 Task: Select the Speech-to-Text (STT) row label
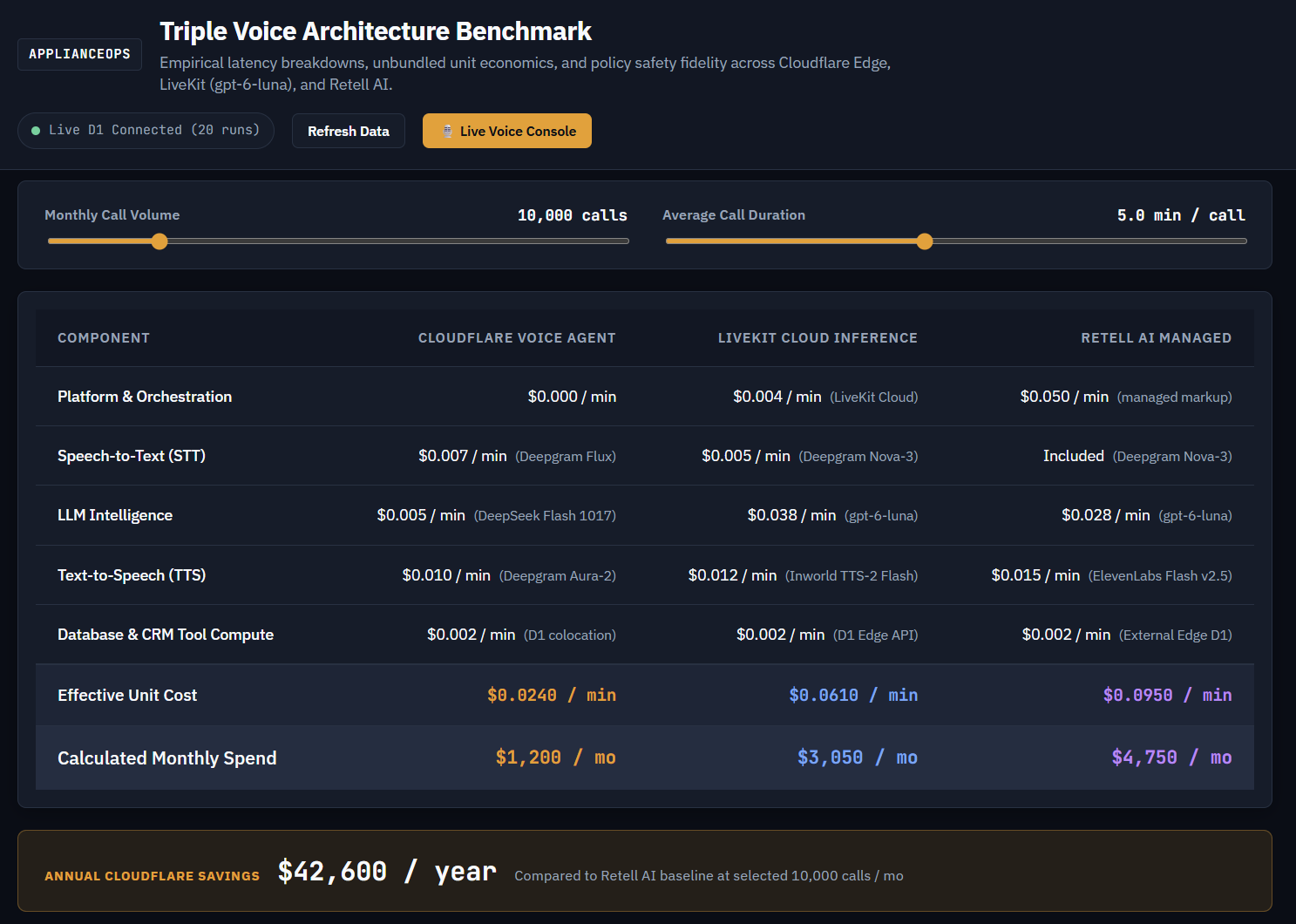132,456
